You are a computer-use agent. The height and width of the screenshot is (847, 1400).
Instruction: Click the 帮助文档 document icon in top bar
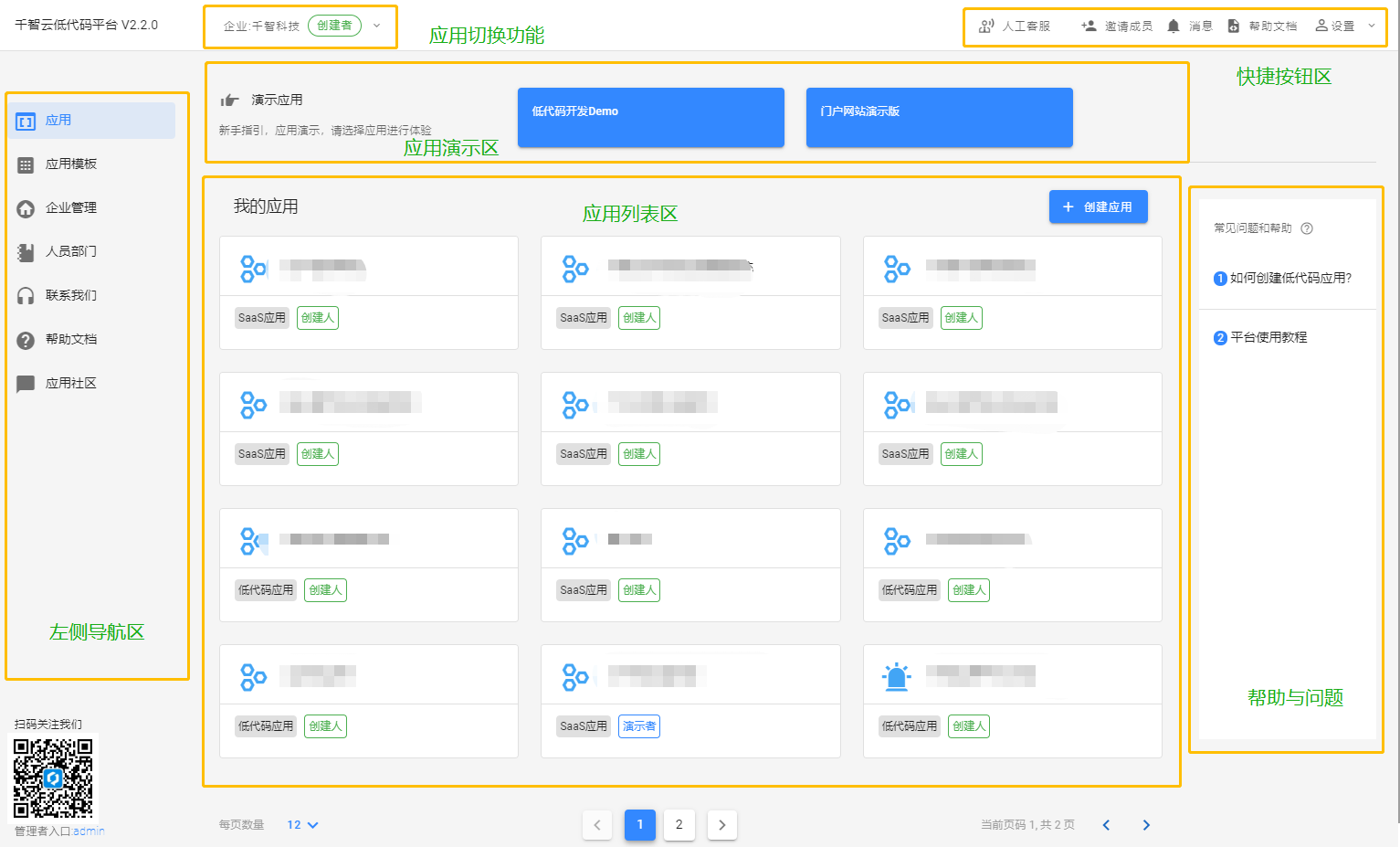pos(1234,26)
